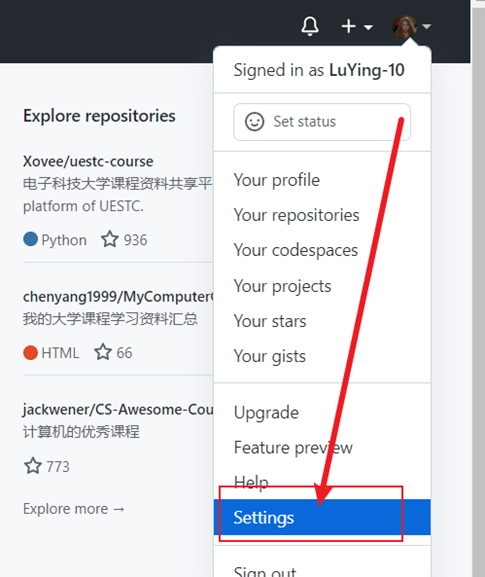Click the smiley emoji status icon
This screenshot has height=577, width=485.
click(x=254, y=121)
